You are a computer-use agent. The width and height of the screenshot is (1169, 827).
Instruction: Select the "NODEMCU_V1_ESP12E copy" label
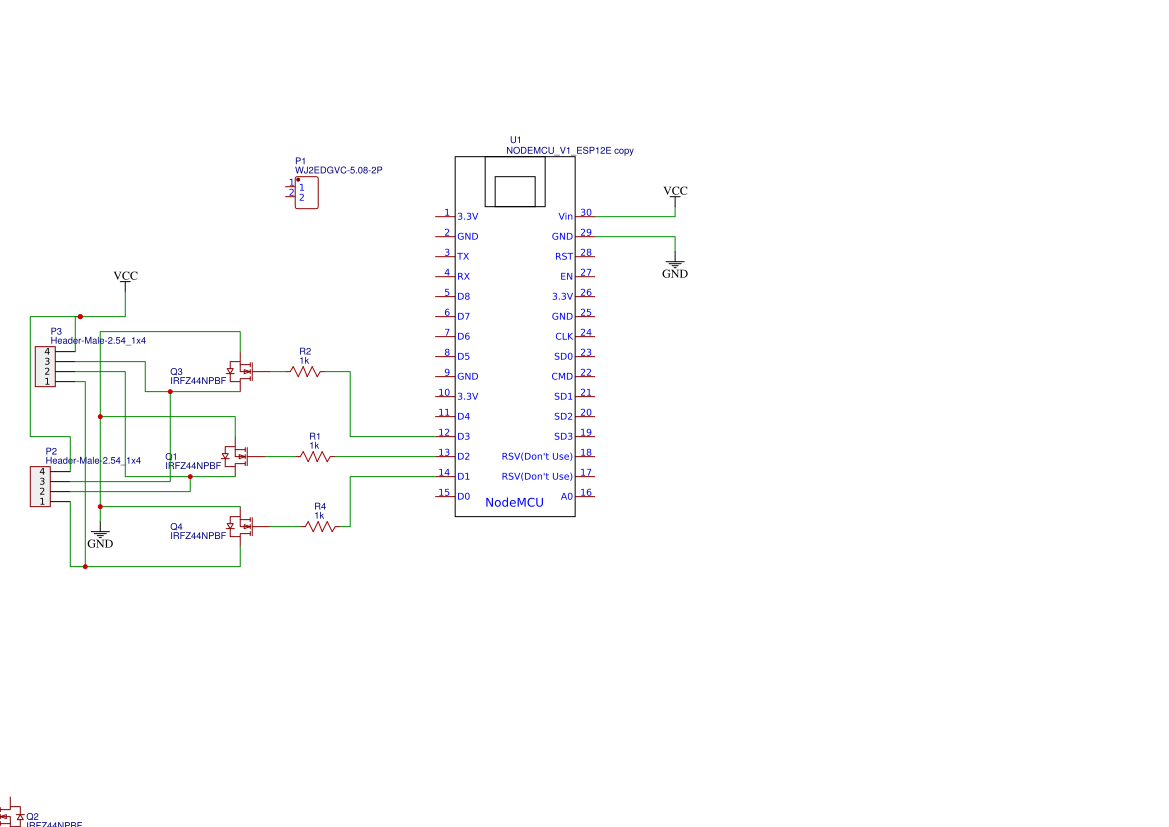pos(570,151)
